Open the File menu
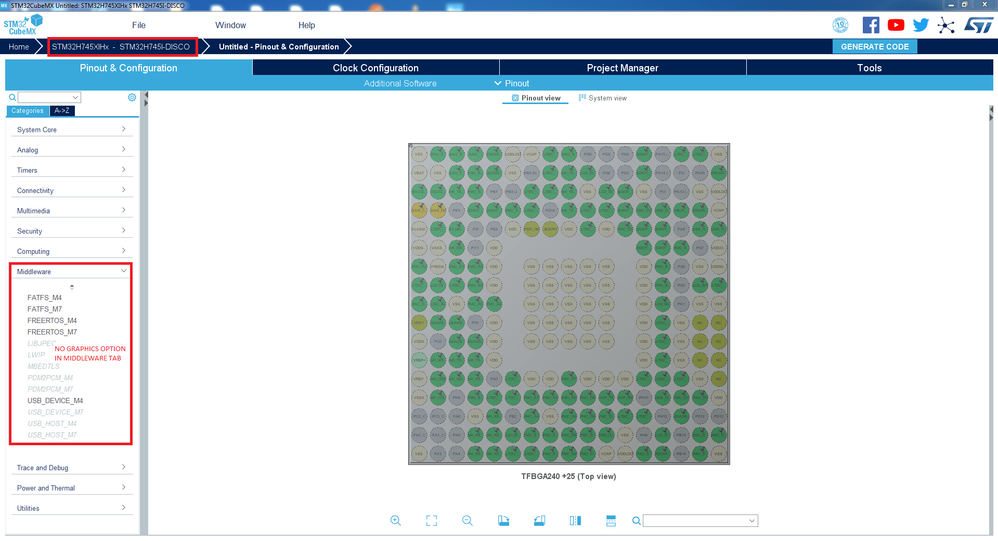 point(139,25)
